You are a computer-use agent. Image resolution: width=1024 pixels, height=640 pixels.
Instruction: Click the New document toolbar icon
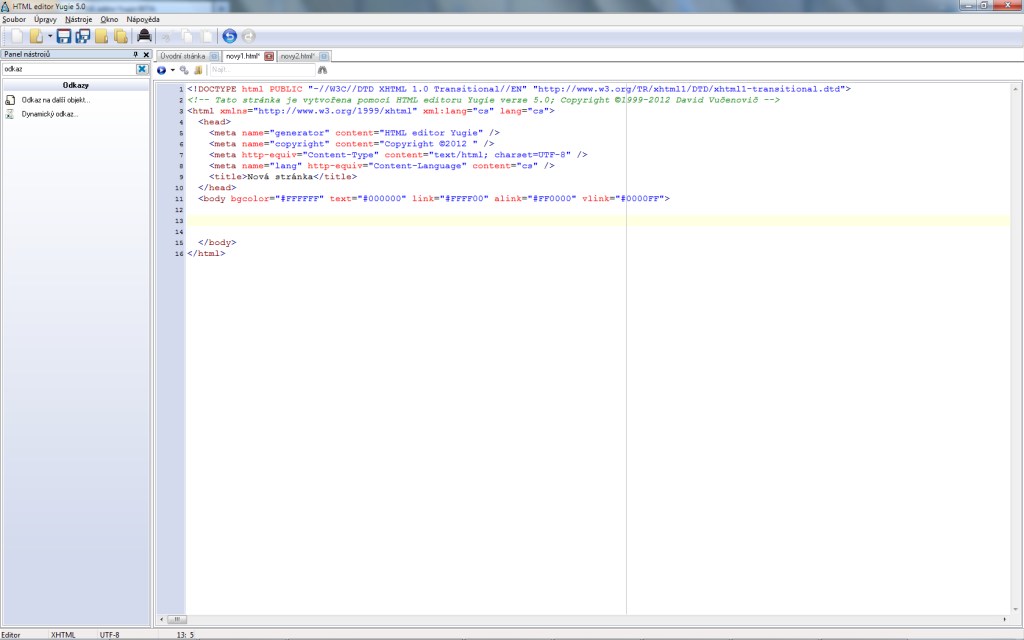pos(17,37)
